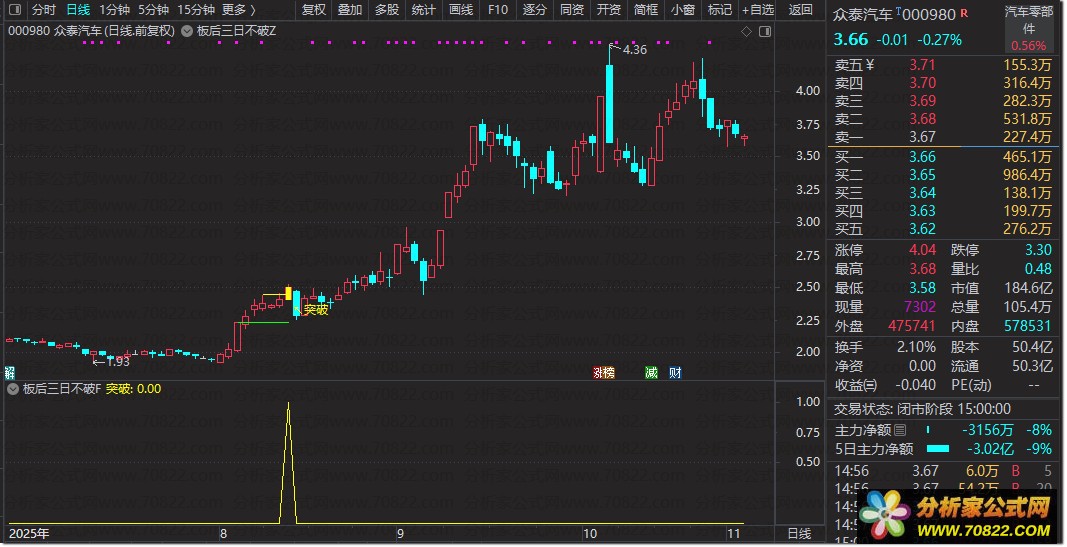Click the 4.36 high price label
Screen dimensions: 1067x547
634,50
